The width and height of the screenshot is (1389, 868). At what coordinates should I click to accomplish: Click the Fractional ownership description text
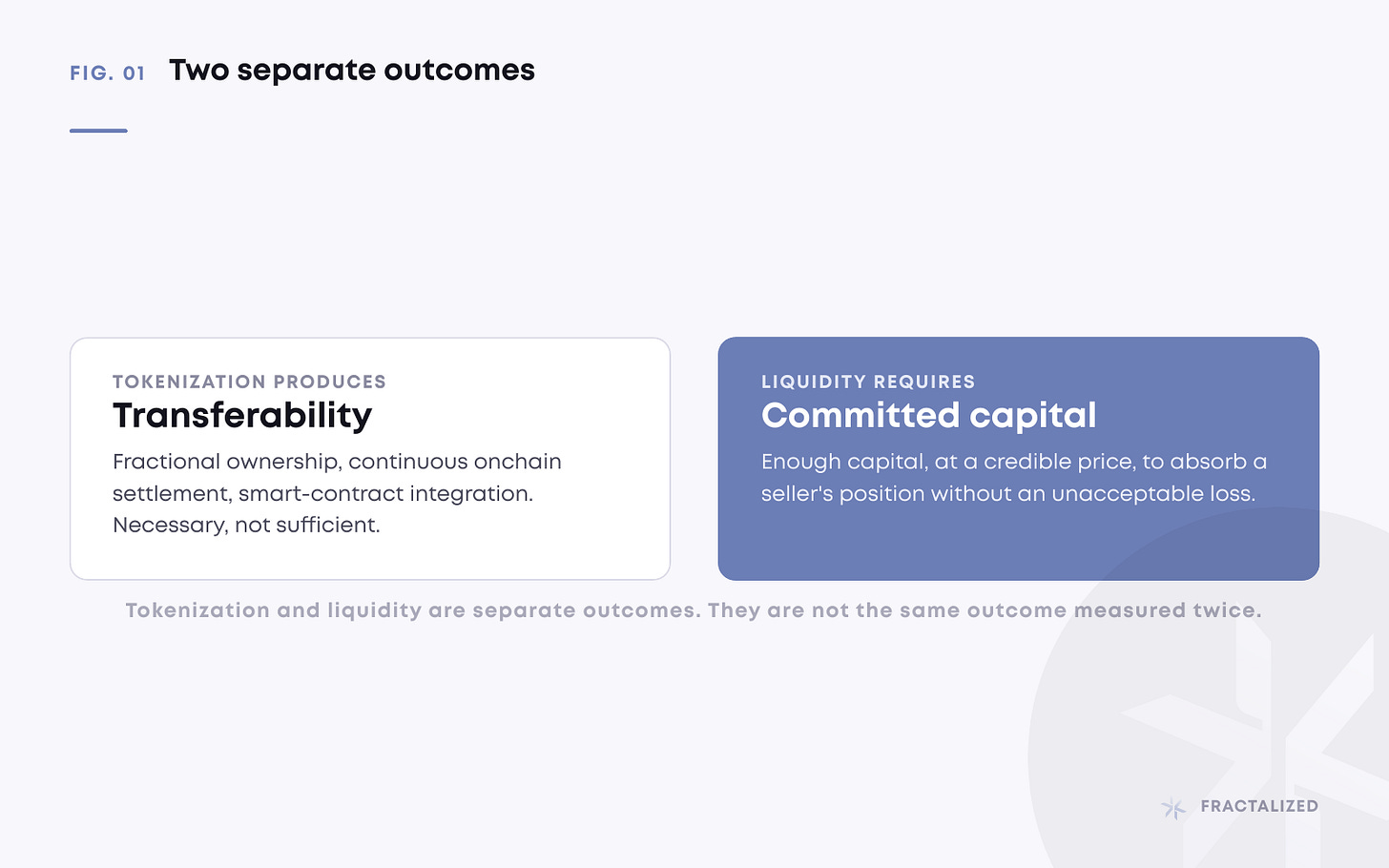point(337,493)
